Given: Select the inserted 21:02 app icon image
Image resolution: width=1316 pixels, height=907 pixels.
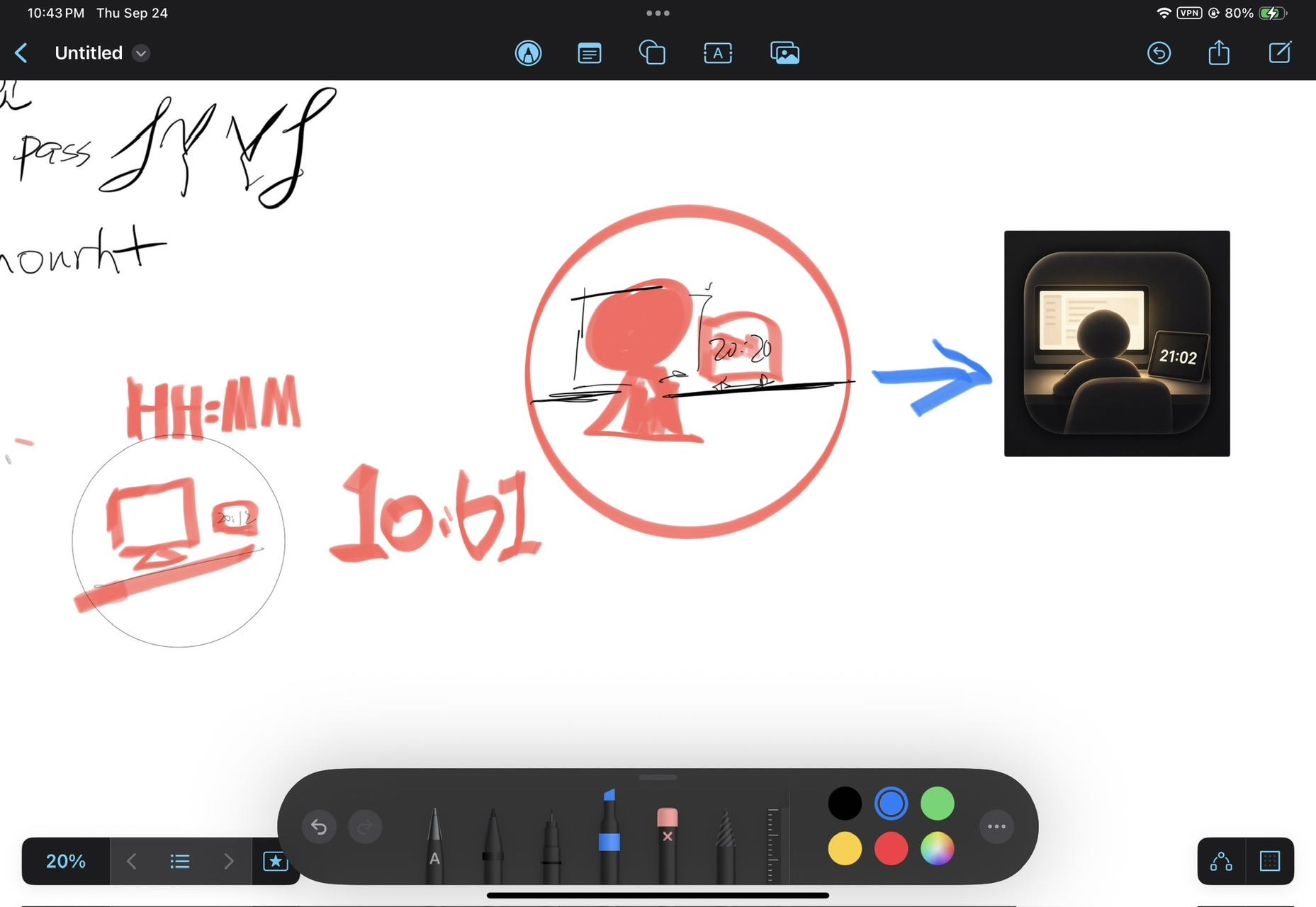Looking at the screenshot, I should pos(1117,344).
